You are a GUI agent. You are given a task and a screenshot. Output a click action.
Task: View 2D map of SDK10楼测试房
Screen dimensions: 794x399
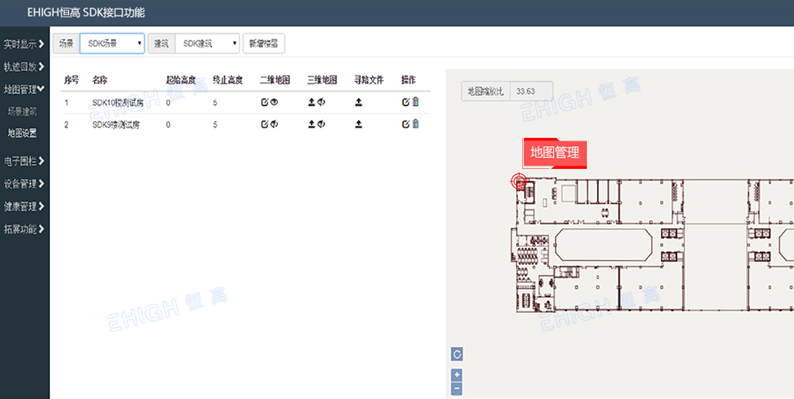point(274,102)
